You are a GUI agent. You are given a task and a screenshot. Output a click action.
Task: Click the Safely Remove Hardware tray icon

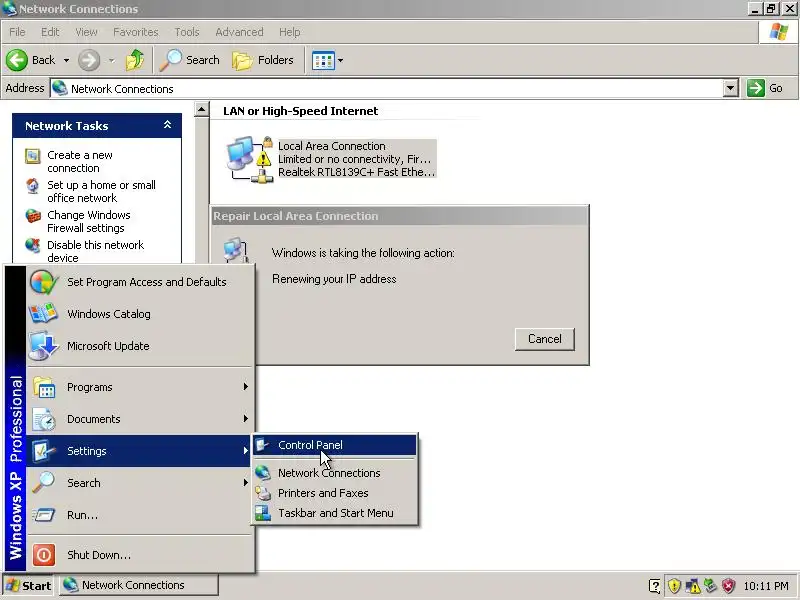pos(710,585)
